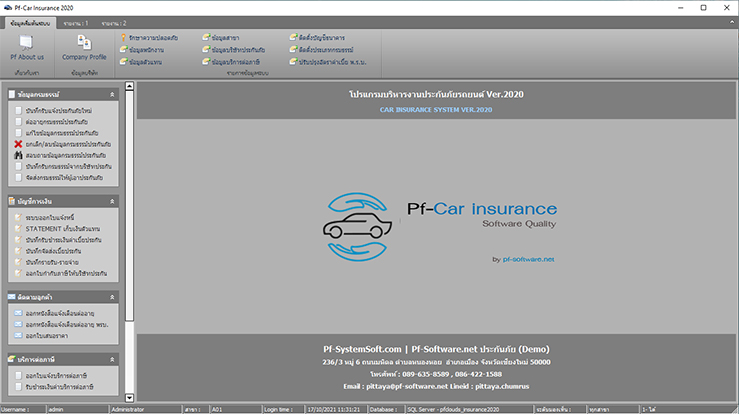Screen dimensions: 739x414
Task: Collapse the บริการต่อภาษี panel chevron
Action: click(x=112, y=359)
